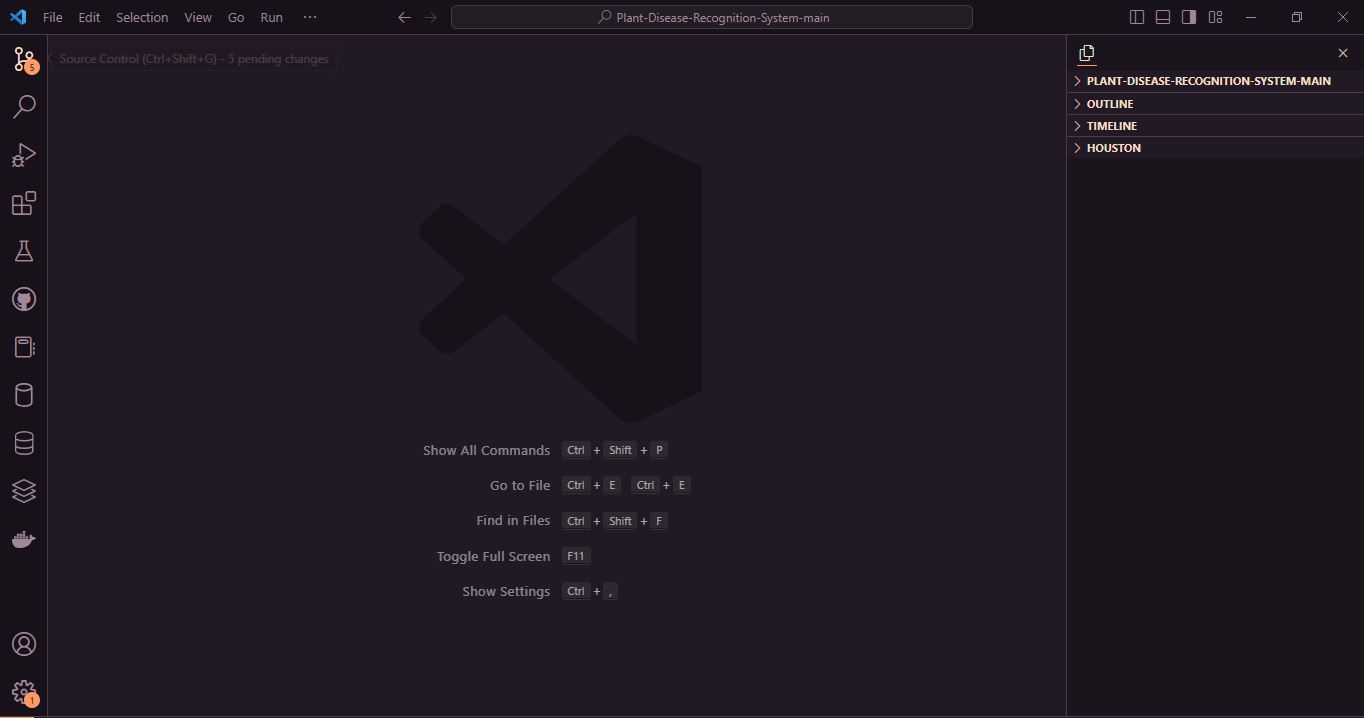This screenshot has width=1364, height=718.
Task: Toggle the secondary side bar layout button
Action: (1189, 17)
